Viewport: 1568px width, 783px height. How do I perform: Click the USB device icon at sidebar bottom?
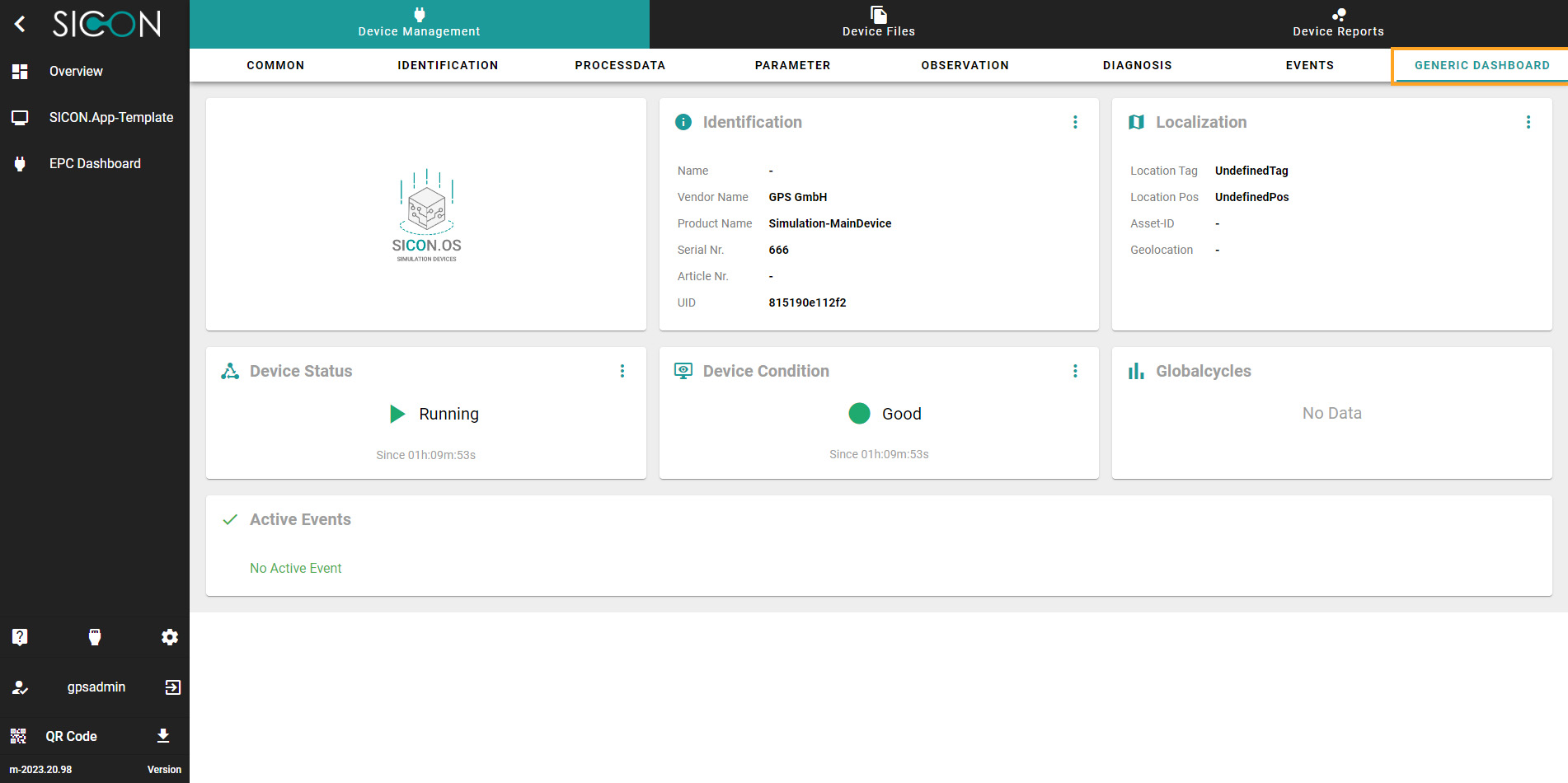pos(95,636)
